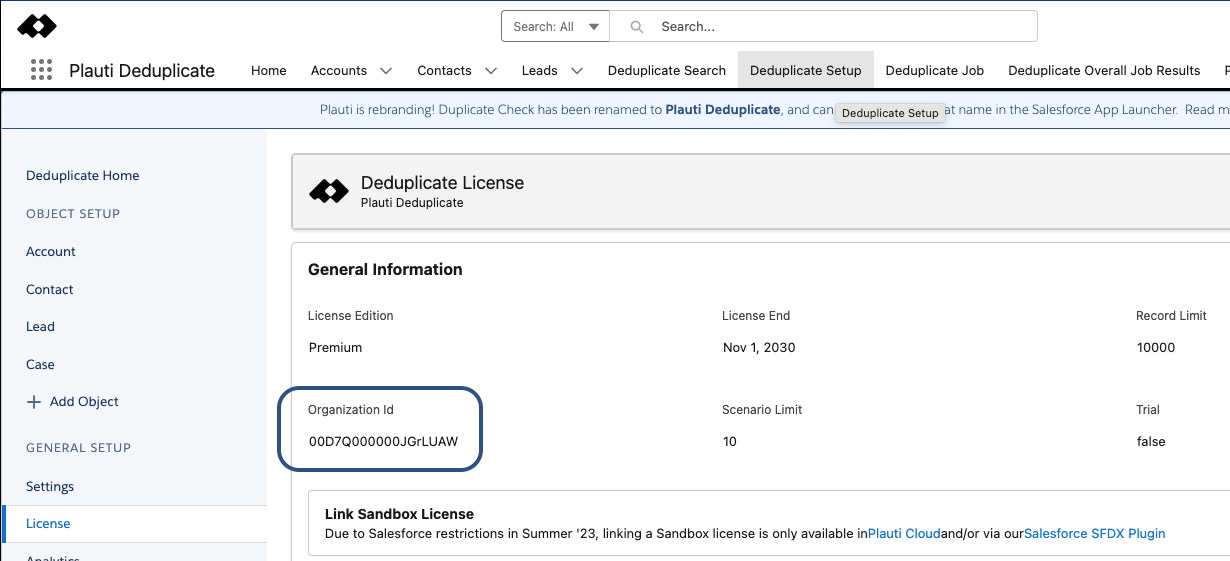The height and width of the screenshot is (561, 1230).
Task: Click the License End date Nov 1, 2030
Action: point(759,348)
